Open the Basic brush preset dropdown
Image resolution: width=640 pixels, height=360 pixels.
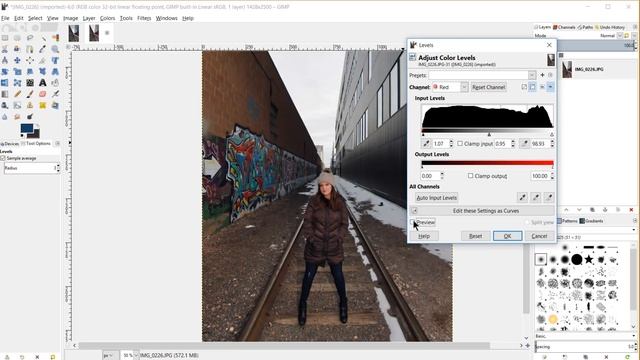coord(633,336)
